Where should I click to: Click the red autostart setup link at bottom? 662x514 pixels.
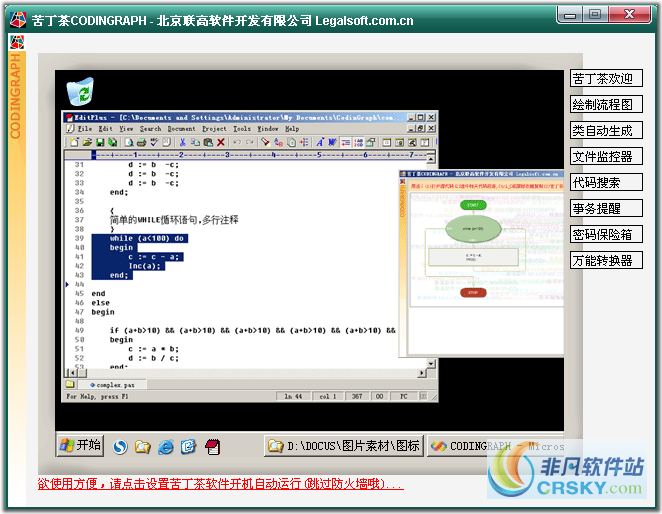[x=220, y=484]
